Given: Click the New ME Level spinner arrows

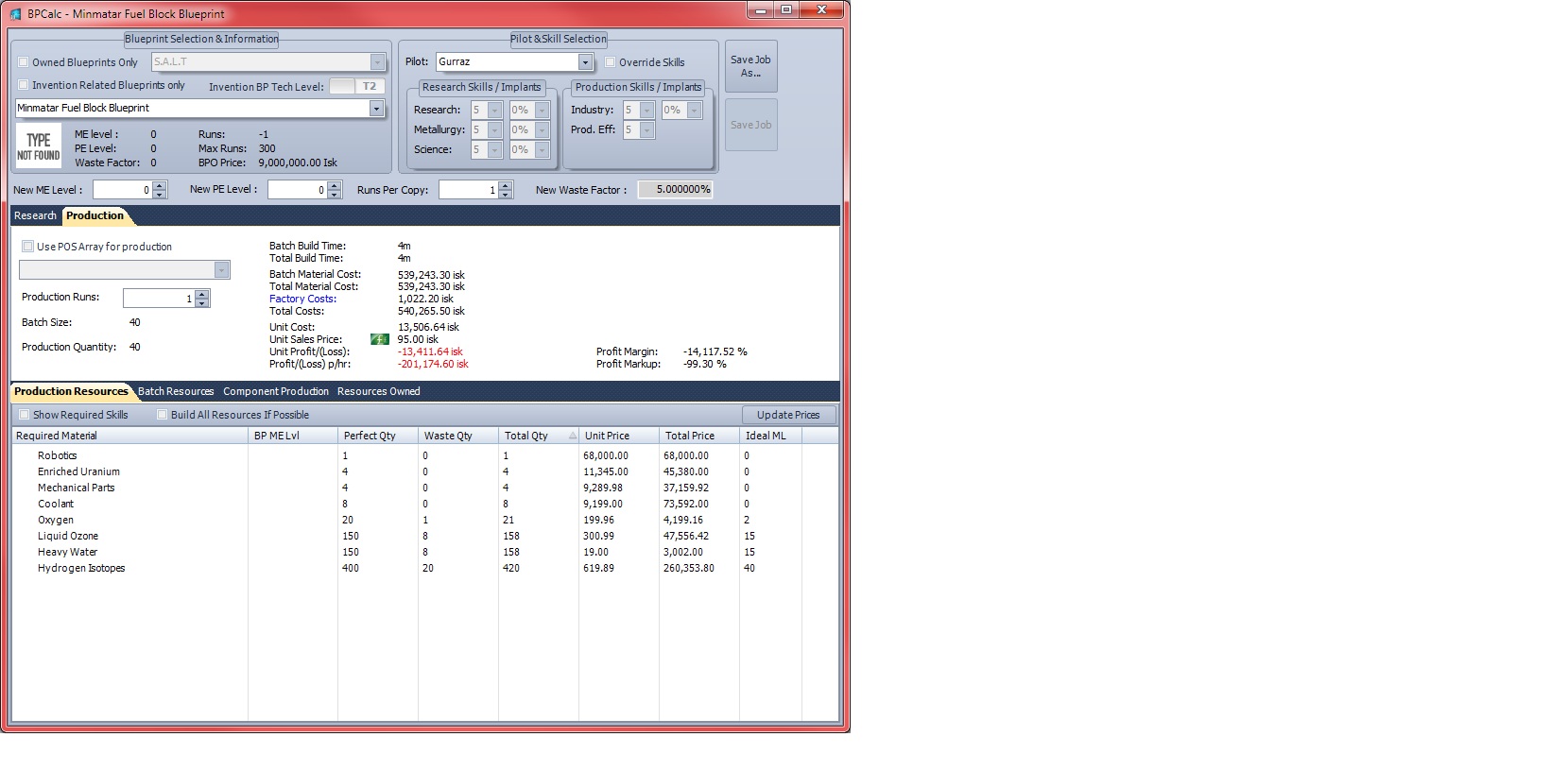Looking at the screenshot, I should pos(160,190).
